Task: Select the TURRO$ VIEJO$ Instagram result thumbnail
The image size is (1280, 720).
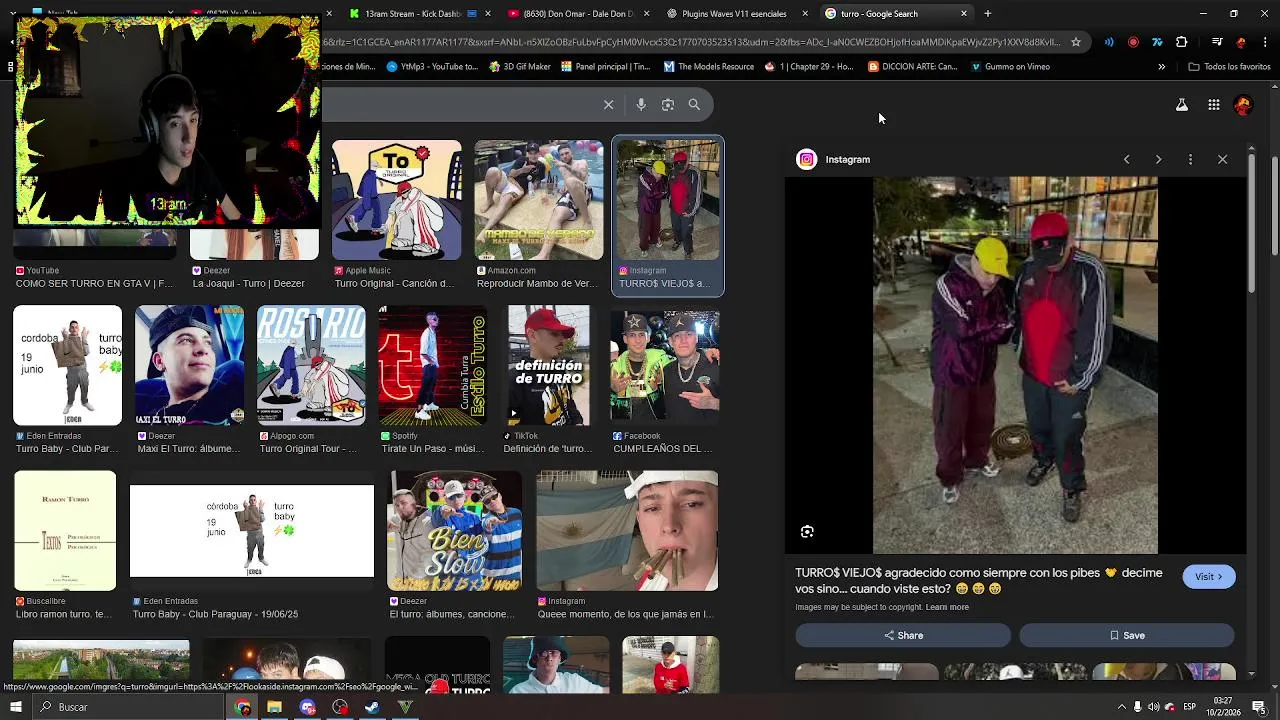Action: [x=668, y=200]
